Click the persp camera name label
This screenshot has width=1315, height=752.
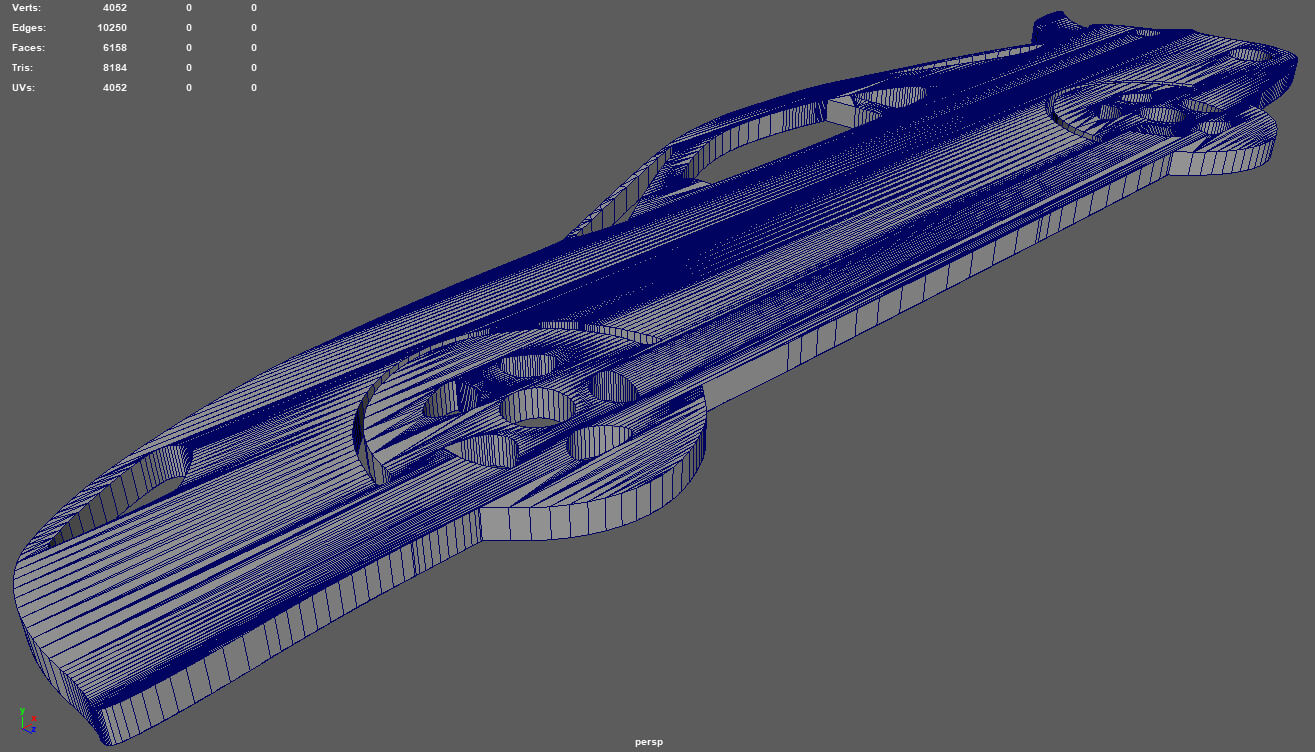point(649,742)
